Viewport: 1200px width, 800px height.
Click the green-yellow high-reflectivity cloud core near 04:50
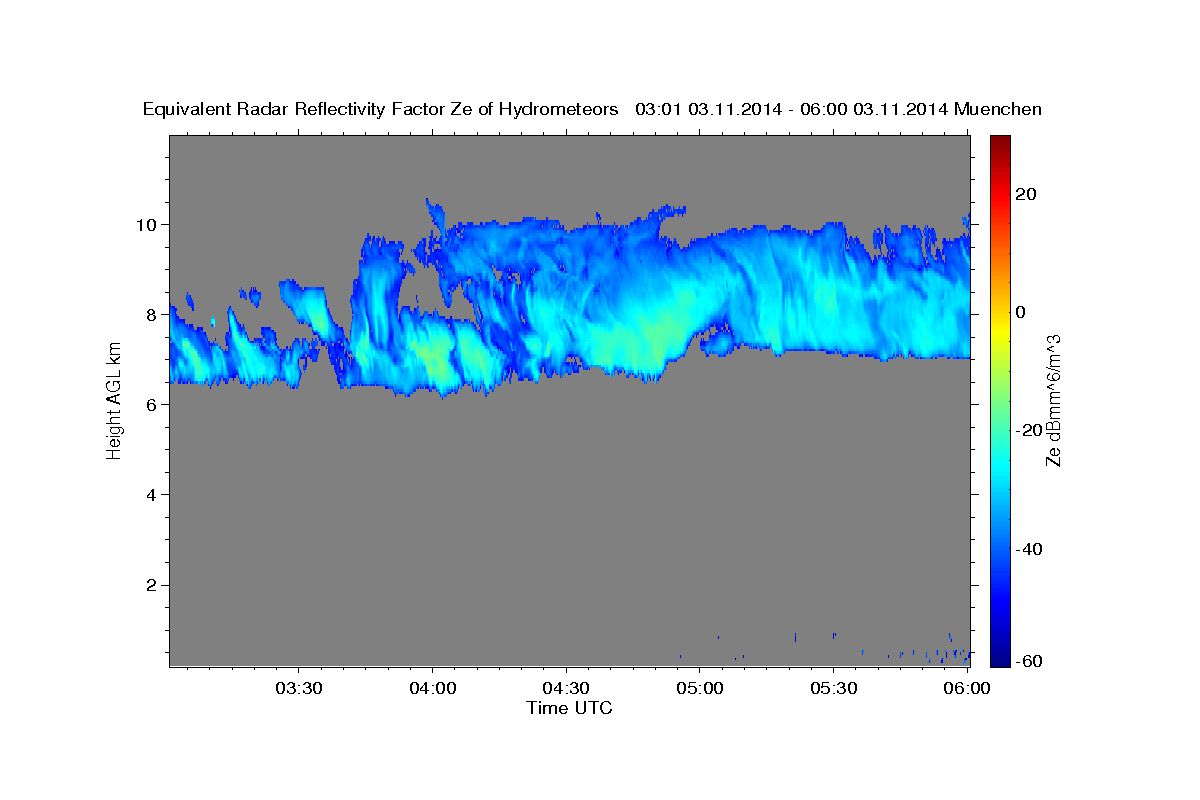655,333
